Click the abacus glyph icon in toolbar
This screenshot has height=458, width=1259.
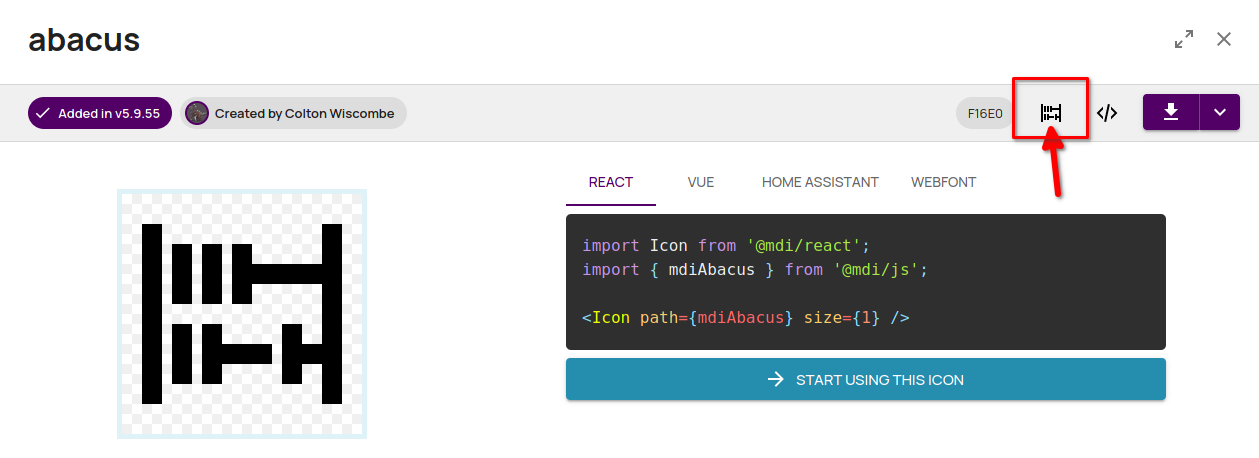[x=1050, y=113]
